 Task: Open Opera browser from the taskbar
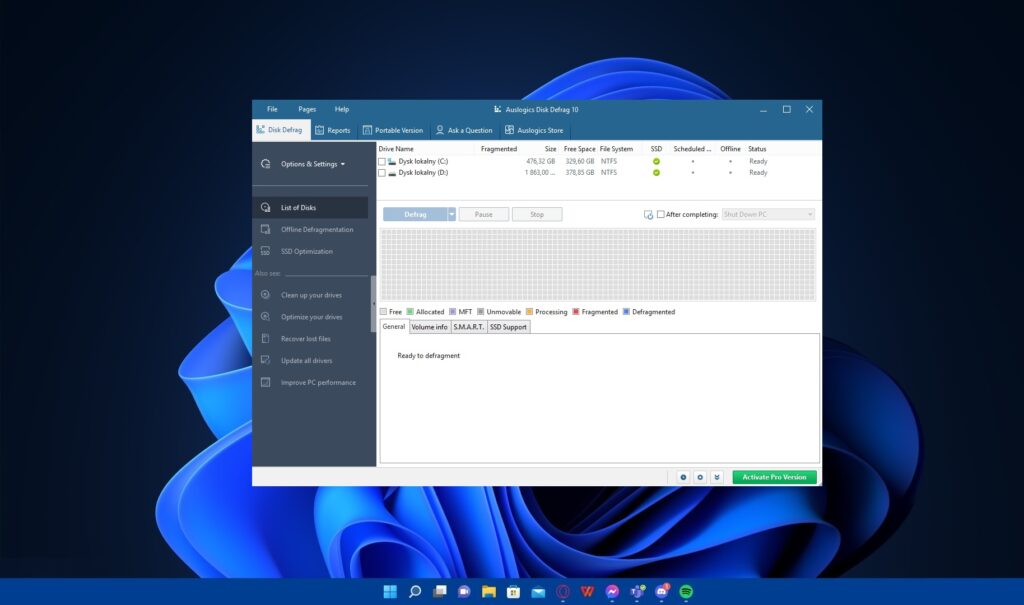click(563, 592)
